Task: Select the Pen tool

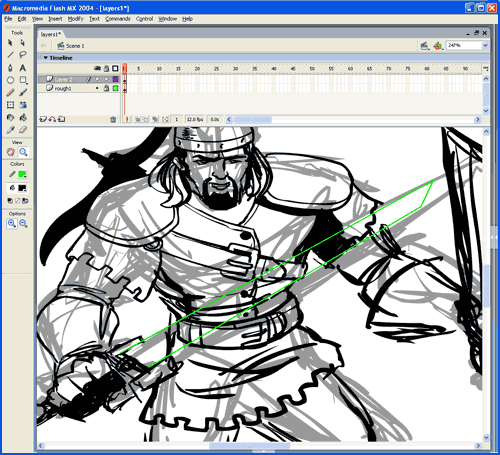Action: 10,68
